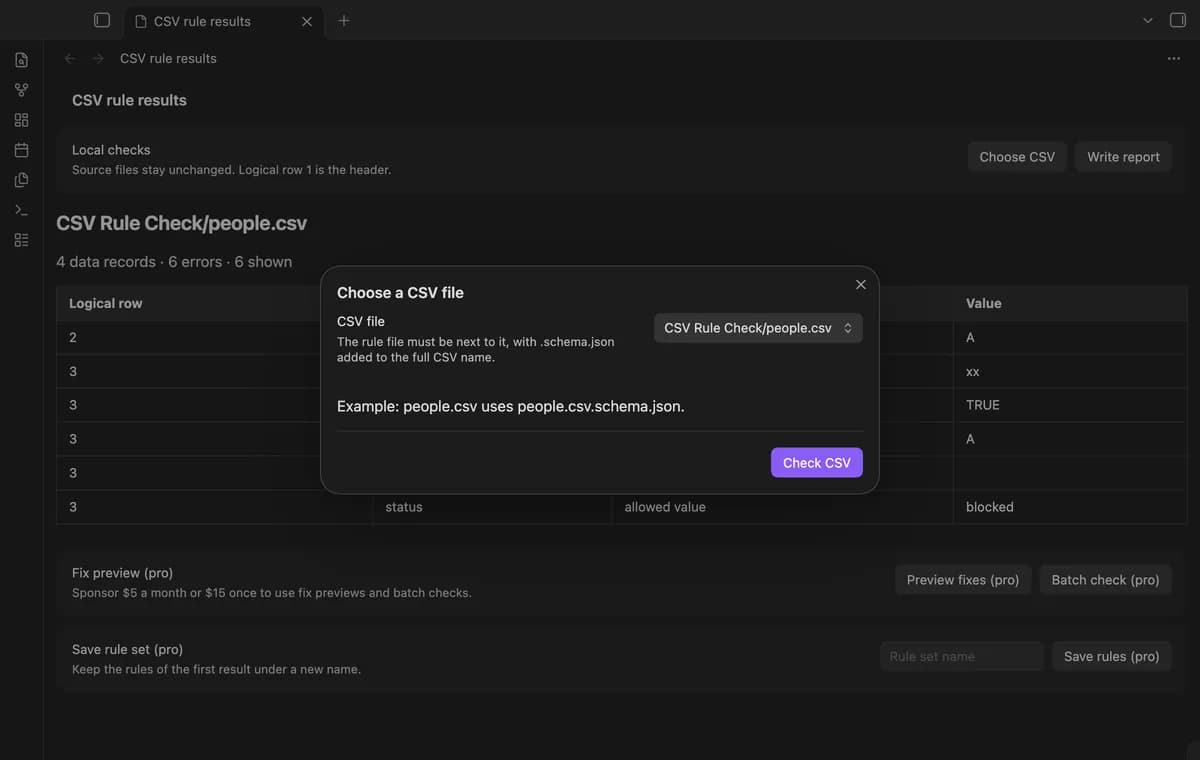Focus the Rule set name input field

(x=962, y=656)
